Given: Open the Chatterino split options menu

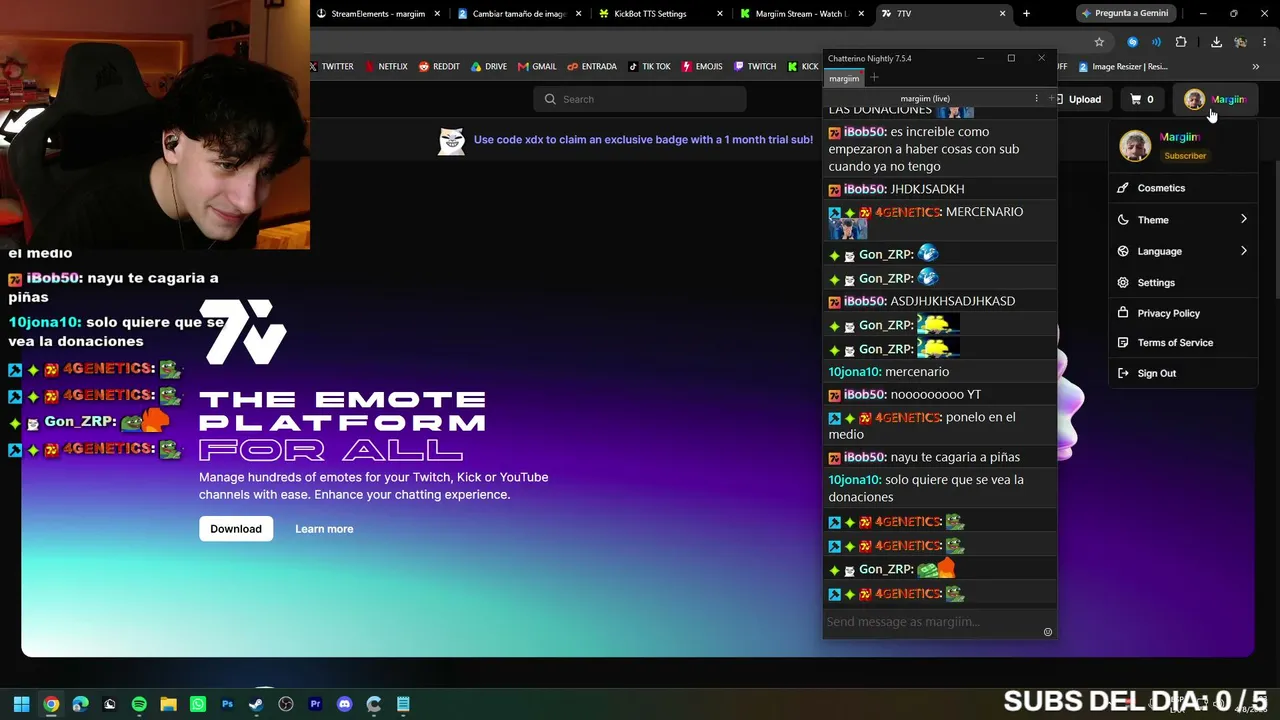Looking at the screenshot, I should (x=1036, y=98).
